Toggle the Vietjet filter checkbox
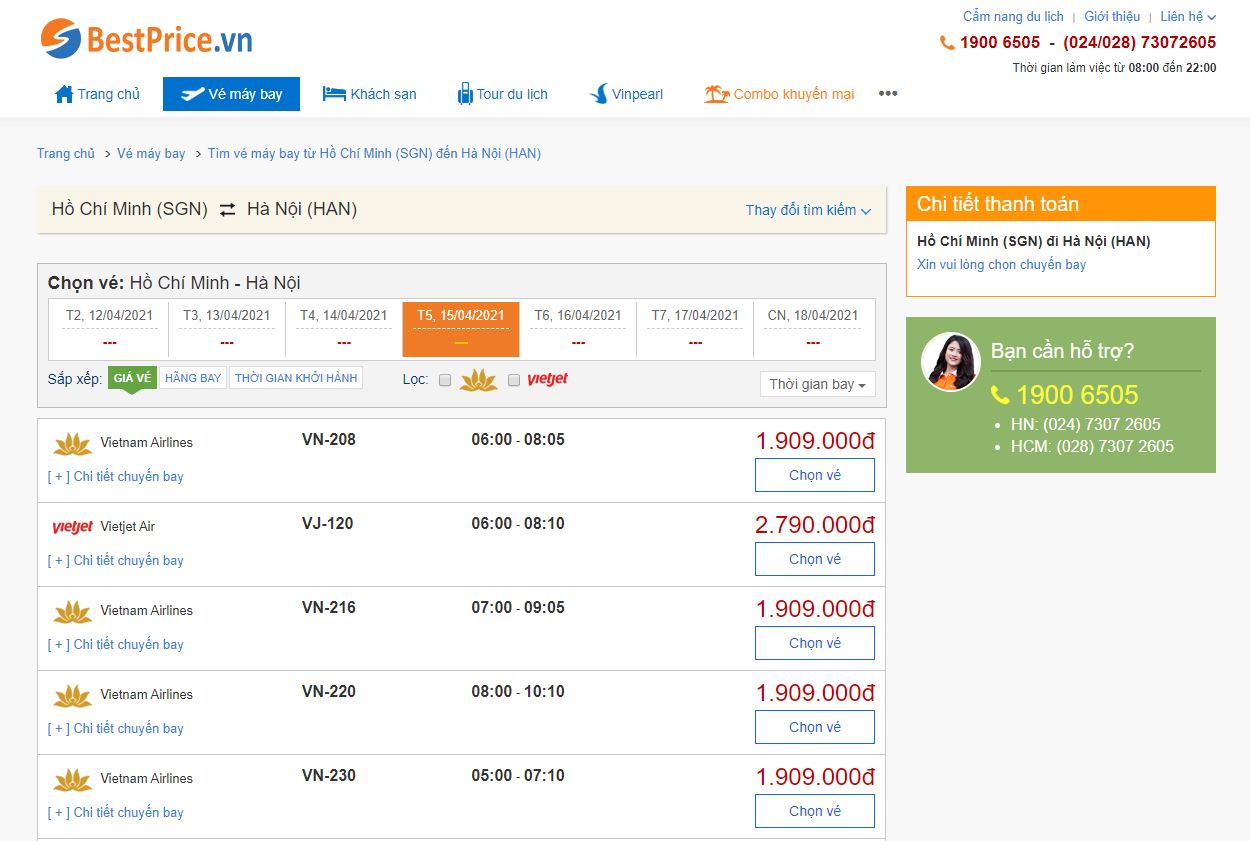Viewport: 1250px width, 841px height. click(514, 380)
